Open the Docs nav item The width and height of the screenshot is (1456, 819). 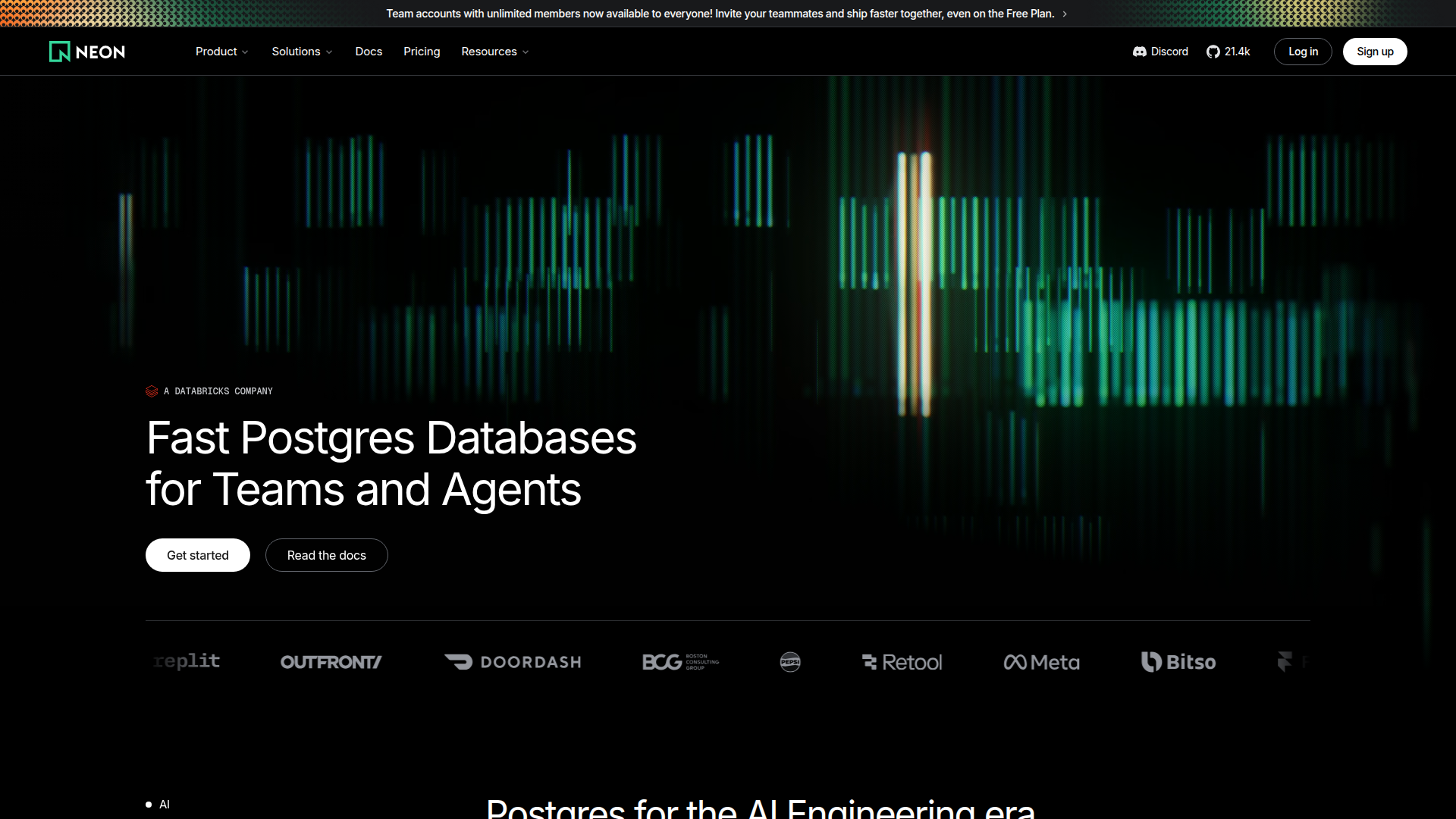click(x=369, y=52)
